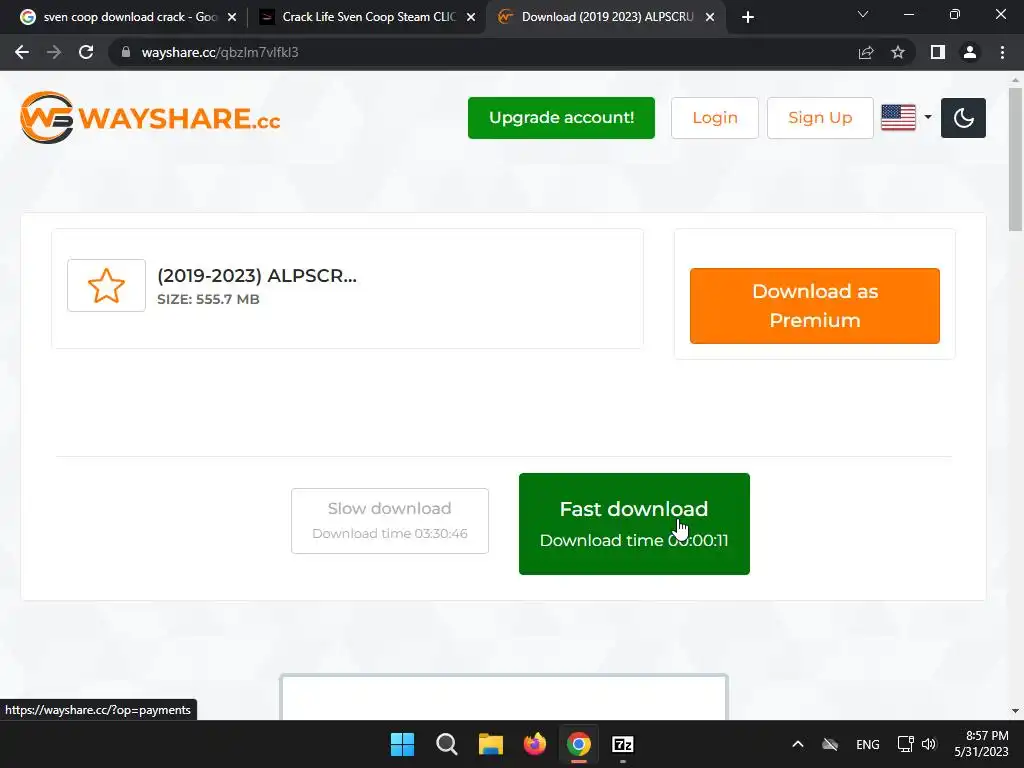Open the volume tray icon
The width and height of the screenshot is (1024, 768).
point(929,744)
